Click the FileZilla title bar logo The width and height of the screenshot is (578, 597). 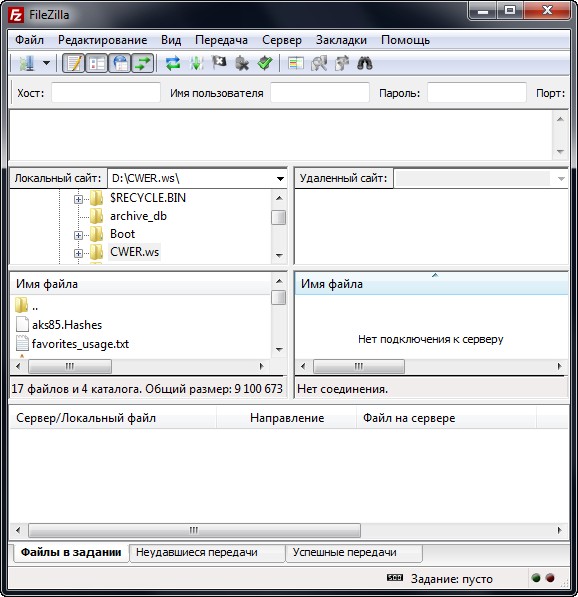point(16,15)
